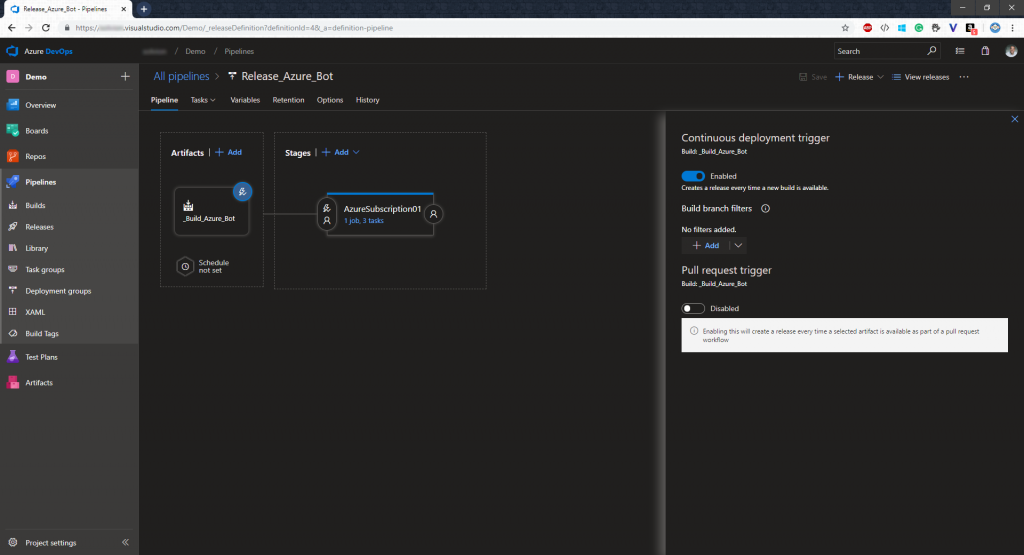Click Demo breadcrumb in top header

195,51
